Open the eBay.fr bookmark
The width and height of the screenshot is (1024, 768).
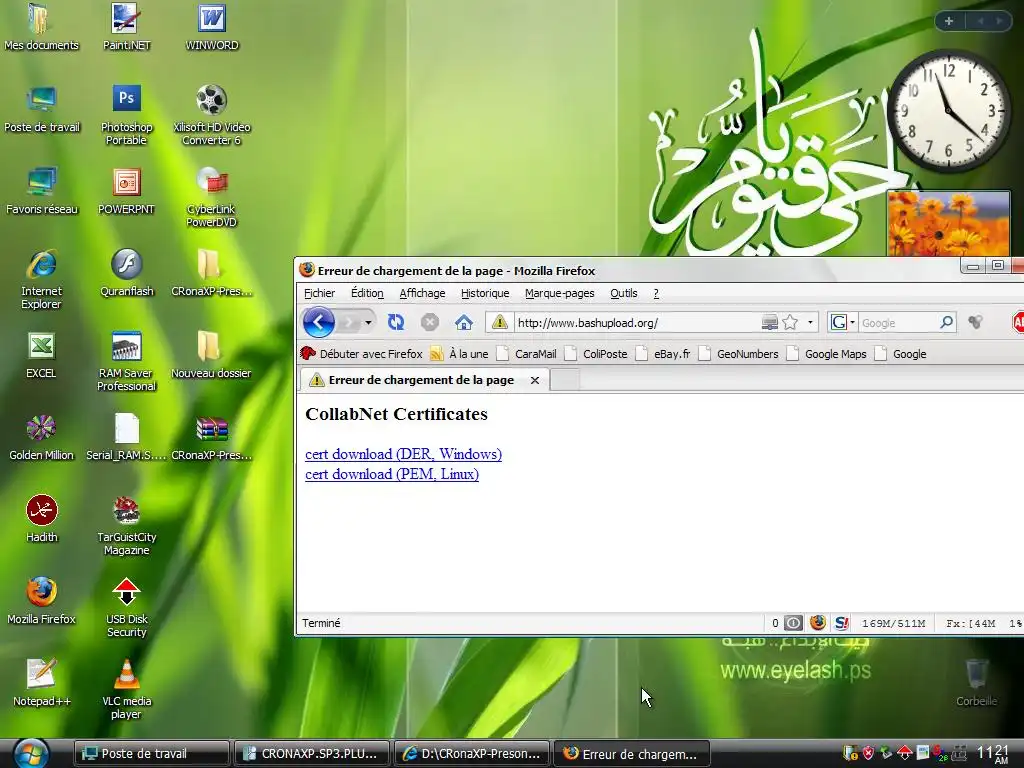(x=664, y=354)
